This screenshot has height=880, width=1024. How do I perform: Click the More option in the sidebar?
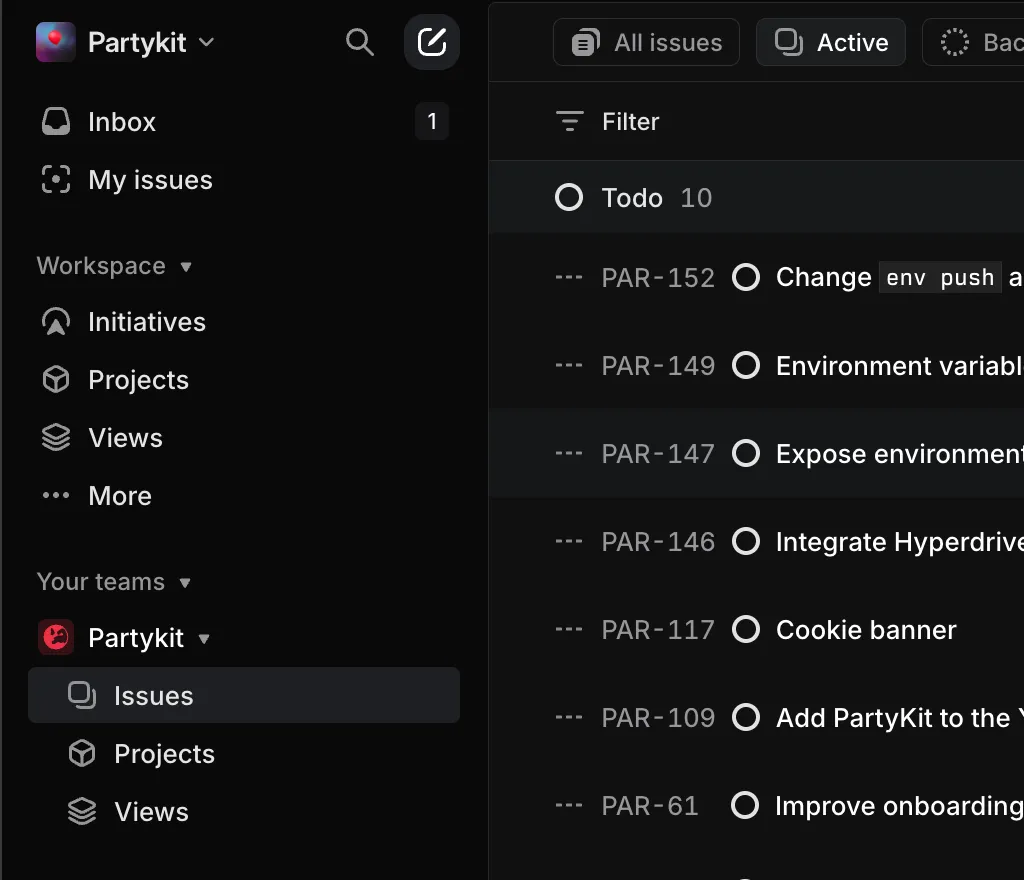(119, 495)
